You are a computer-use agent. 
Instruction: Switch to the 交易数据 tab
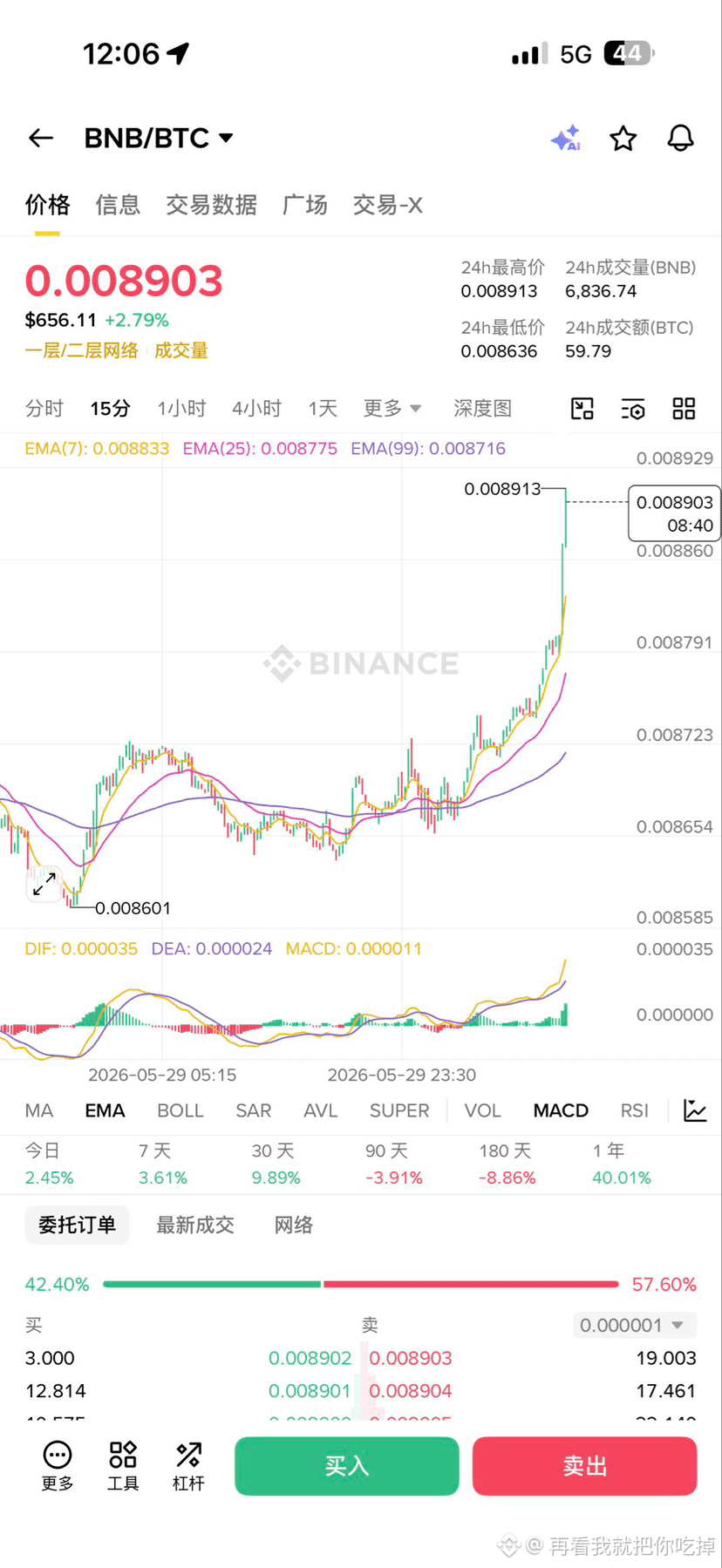click(x=211, y=205)
